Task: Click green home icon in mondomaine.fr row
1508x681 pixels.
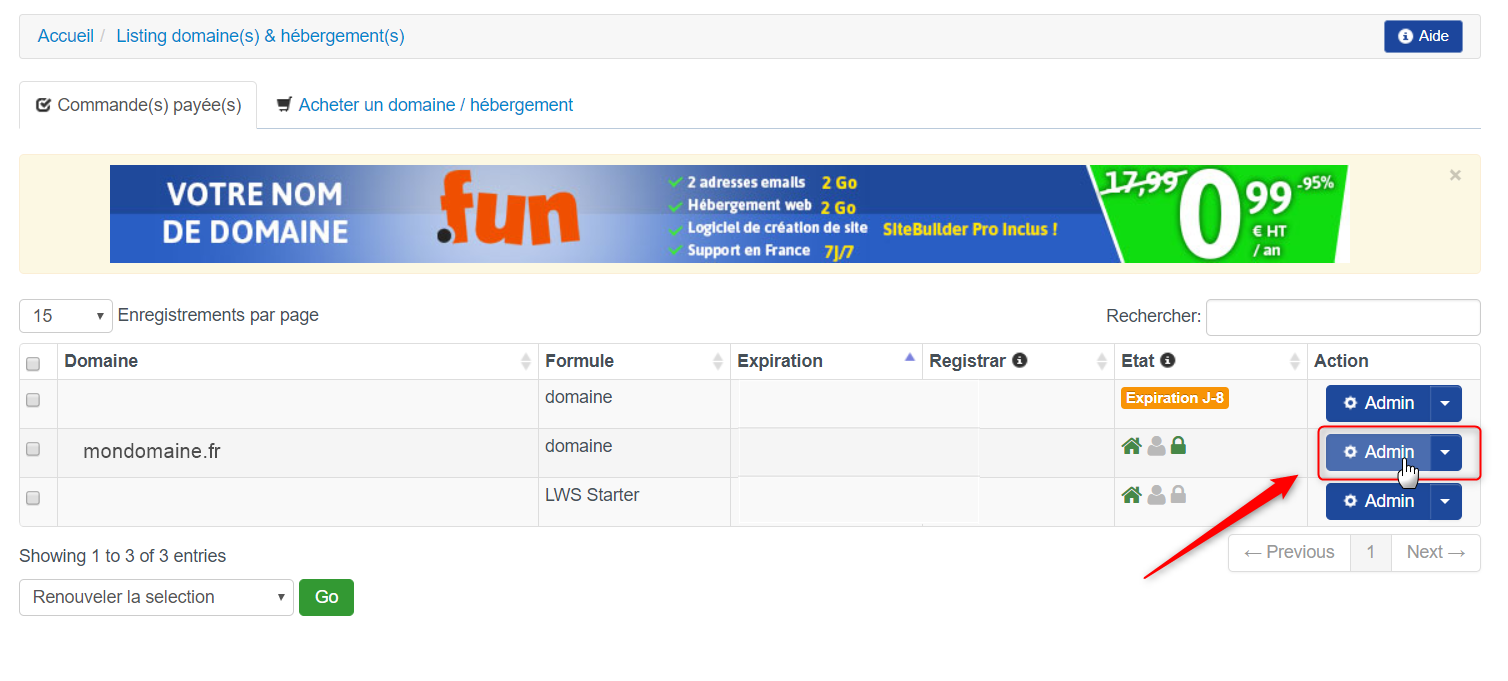Action: [1132, 446]
